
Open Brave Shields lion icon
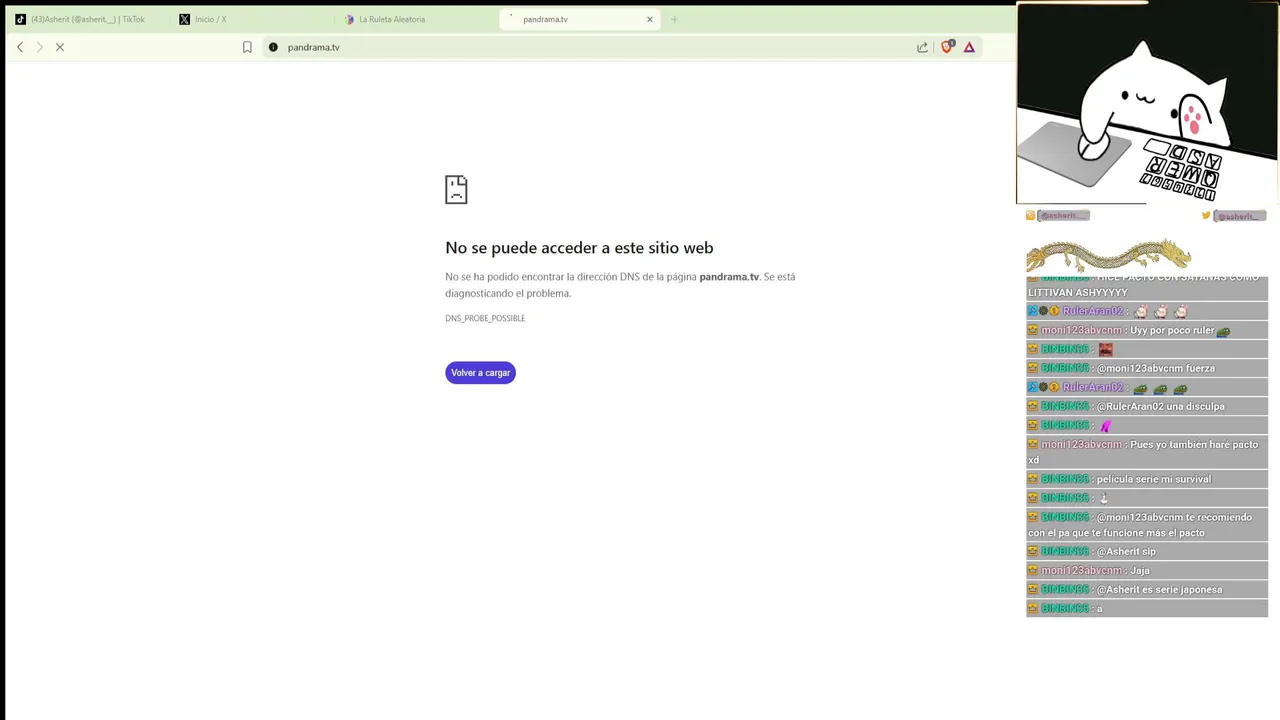(947, 46)
